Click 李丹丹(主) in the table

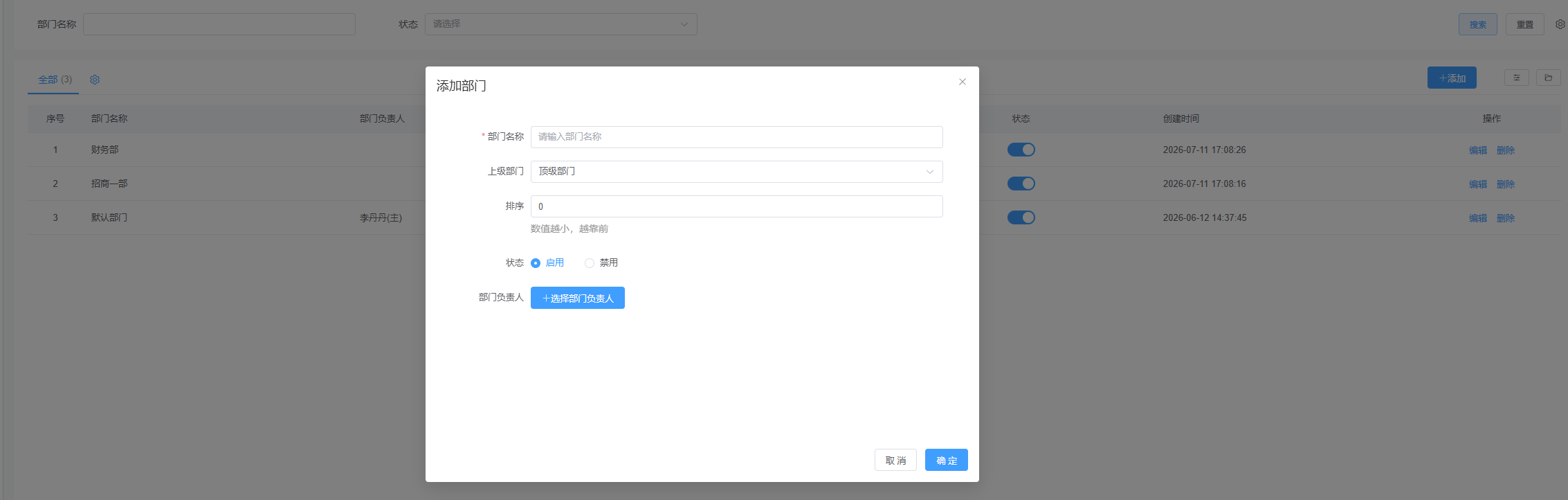381,217
